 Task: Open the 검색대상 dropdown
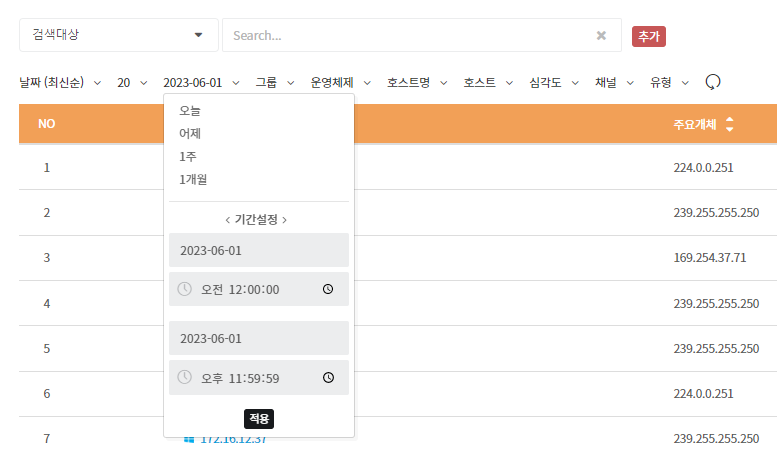(118, 35)
